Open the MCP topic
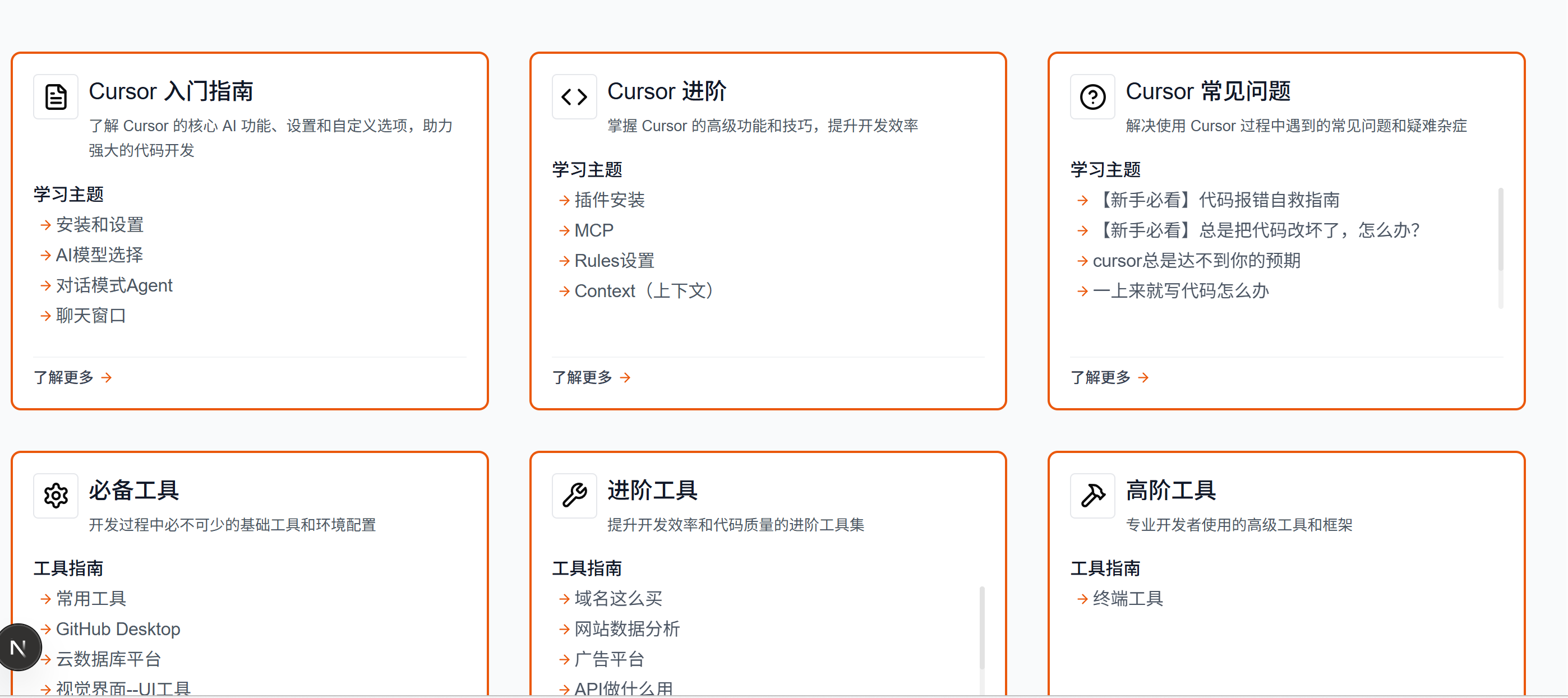This screenshot has height=698, width=1568. [x=594, y=230]
